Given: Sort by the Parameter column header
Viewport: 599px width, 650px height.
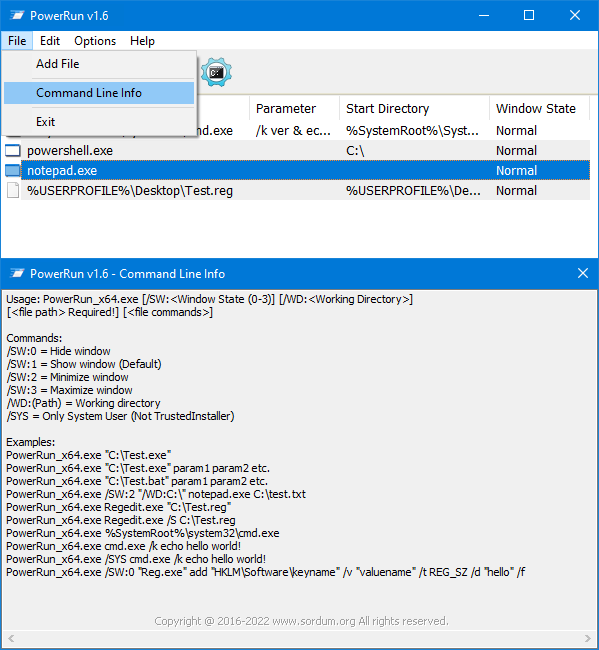Looking at the screenshot, I should click(294, 109).
